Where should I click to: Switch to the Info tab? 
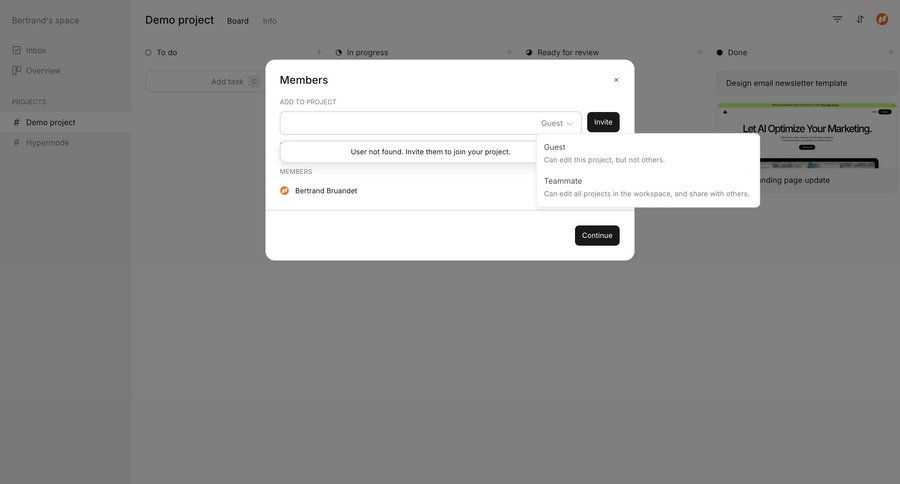[x=270, y=21]
